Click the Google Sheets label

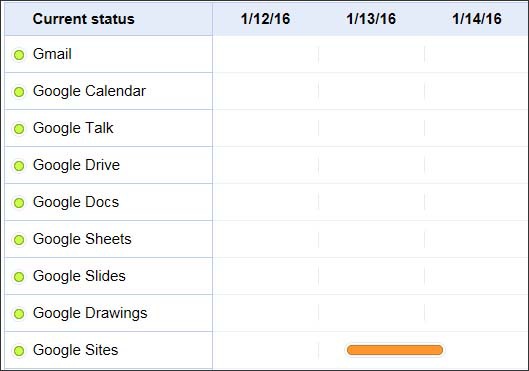pos(82,239)
